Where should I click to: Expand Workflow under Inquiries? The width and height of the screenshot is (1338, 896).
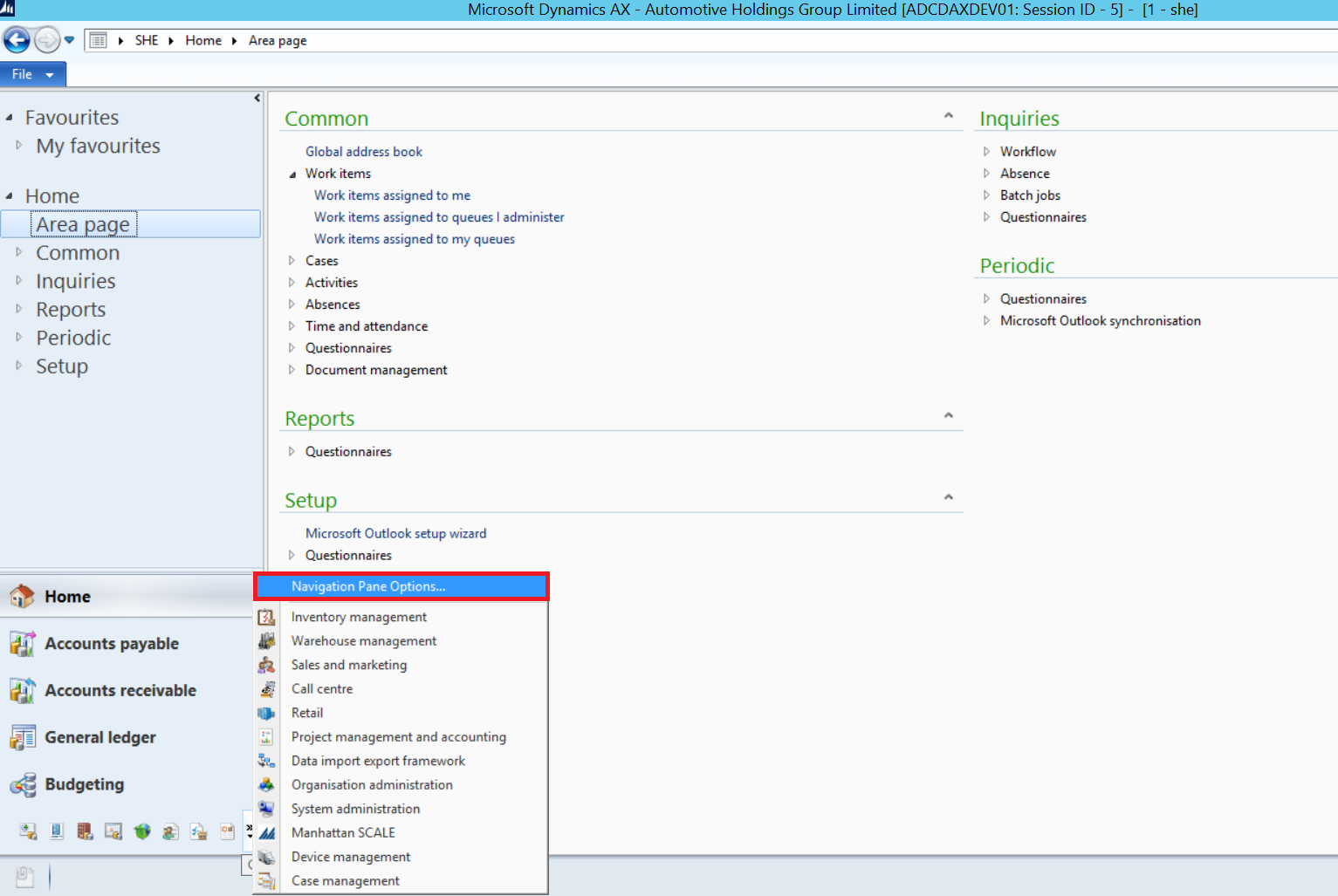987,151
